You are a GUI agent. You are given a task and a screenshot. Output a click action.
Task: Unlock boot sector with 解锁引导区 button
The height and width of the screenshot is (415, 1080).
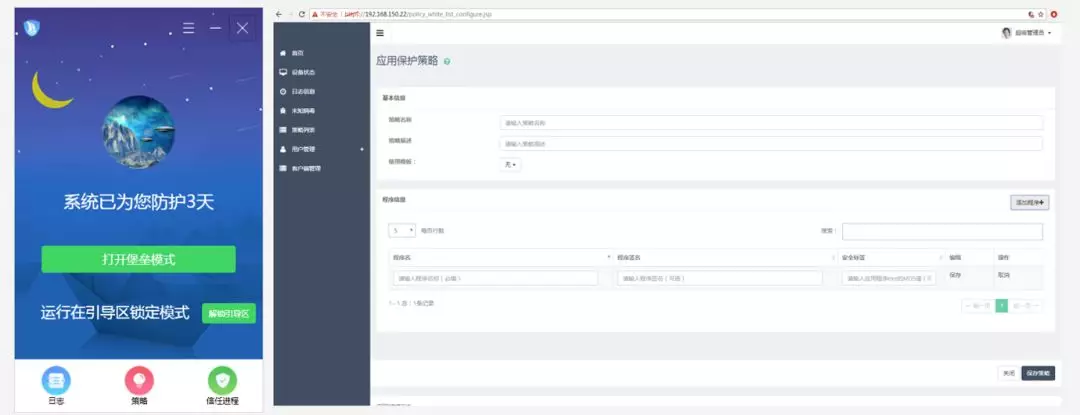[x=229, y=314]
